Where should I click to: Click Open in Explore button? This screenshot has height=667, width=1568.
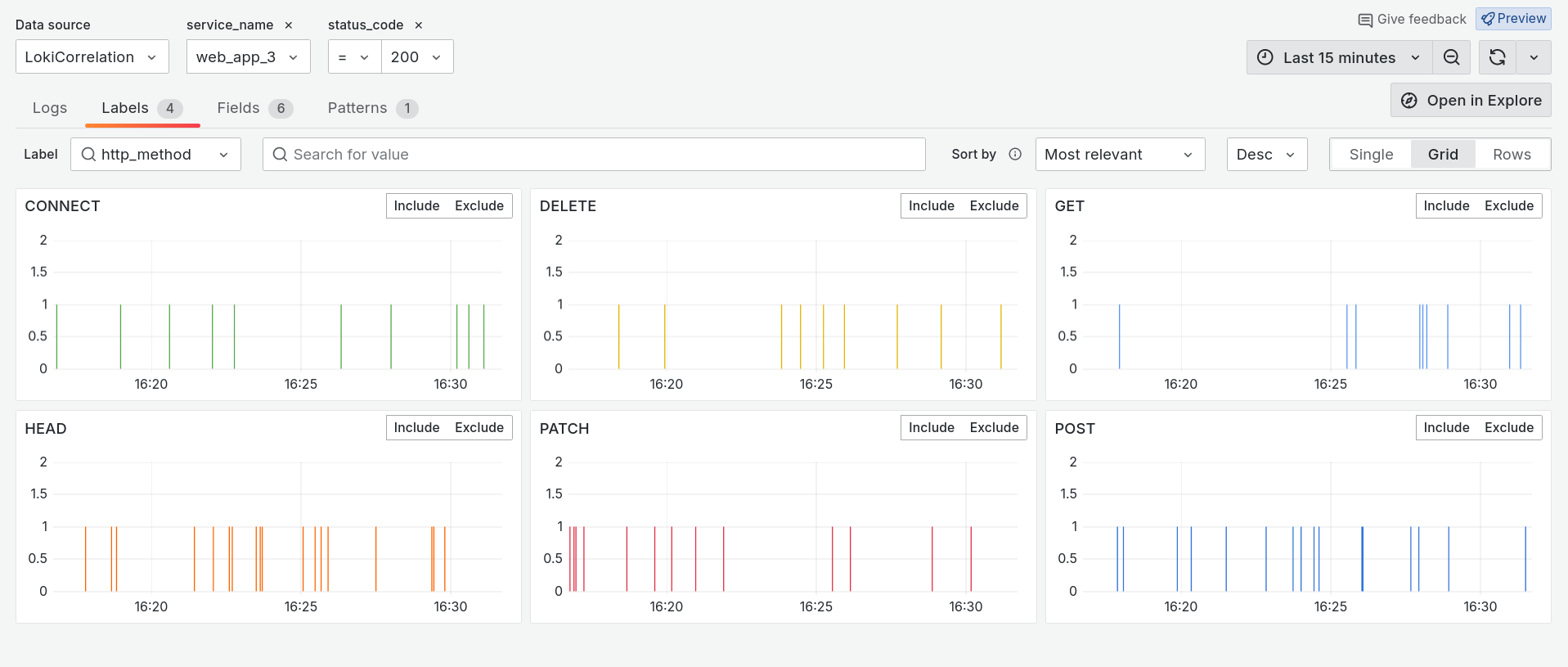(1471, 100)
